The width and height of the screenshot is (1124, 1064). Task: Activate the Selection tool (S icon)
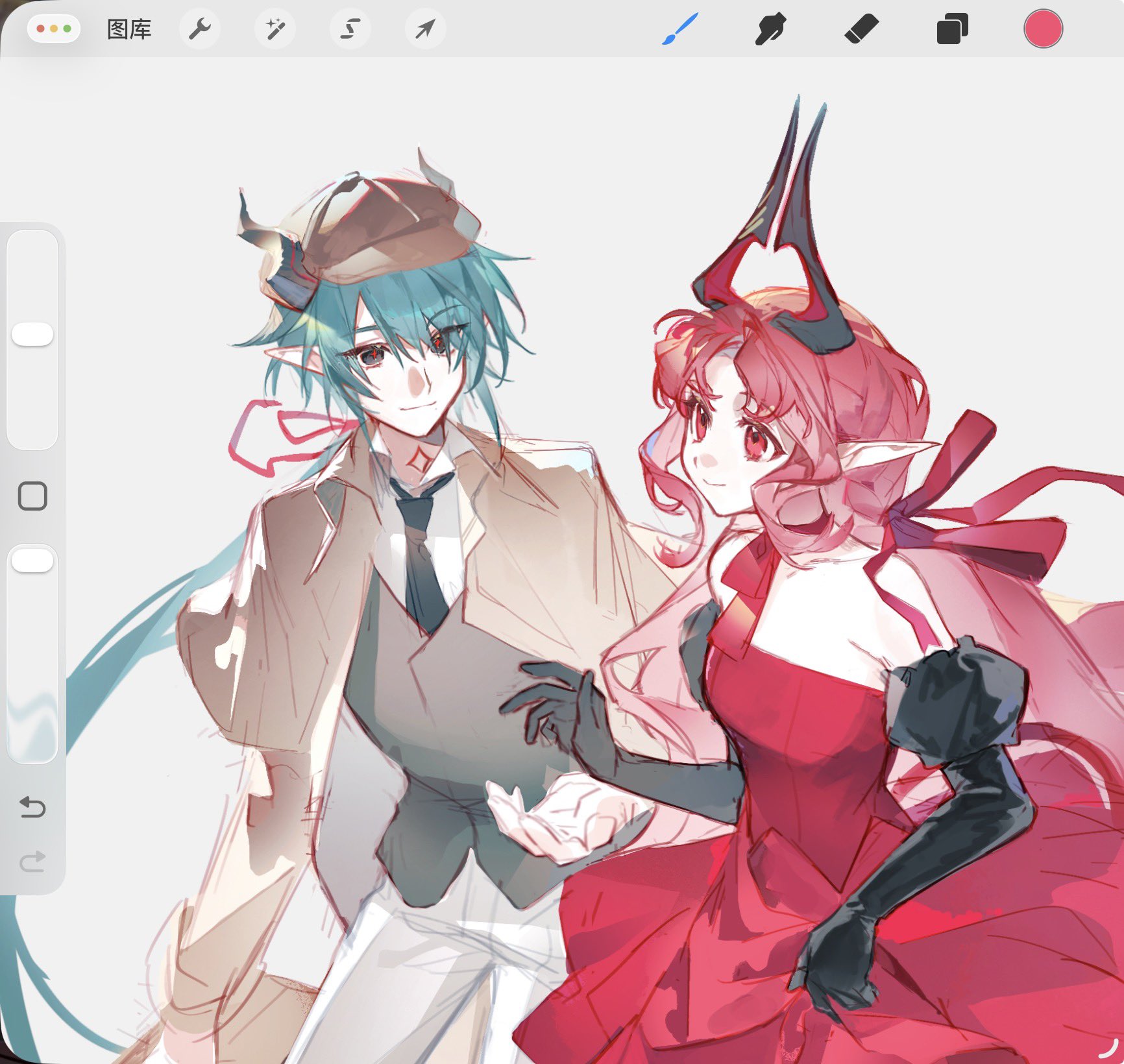tap(350, 29)
